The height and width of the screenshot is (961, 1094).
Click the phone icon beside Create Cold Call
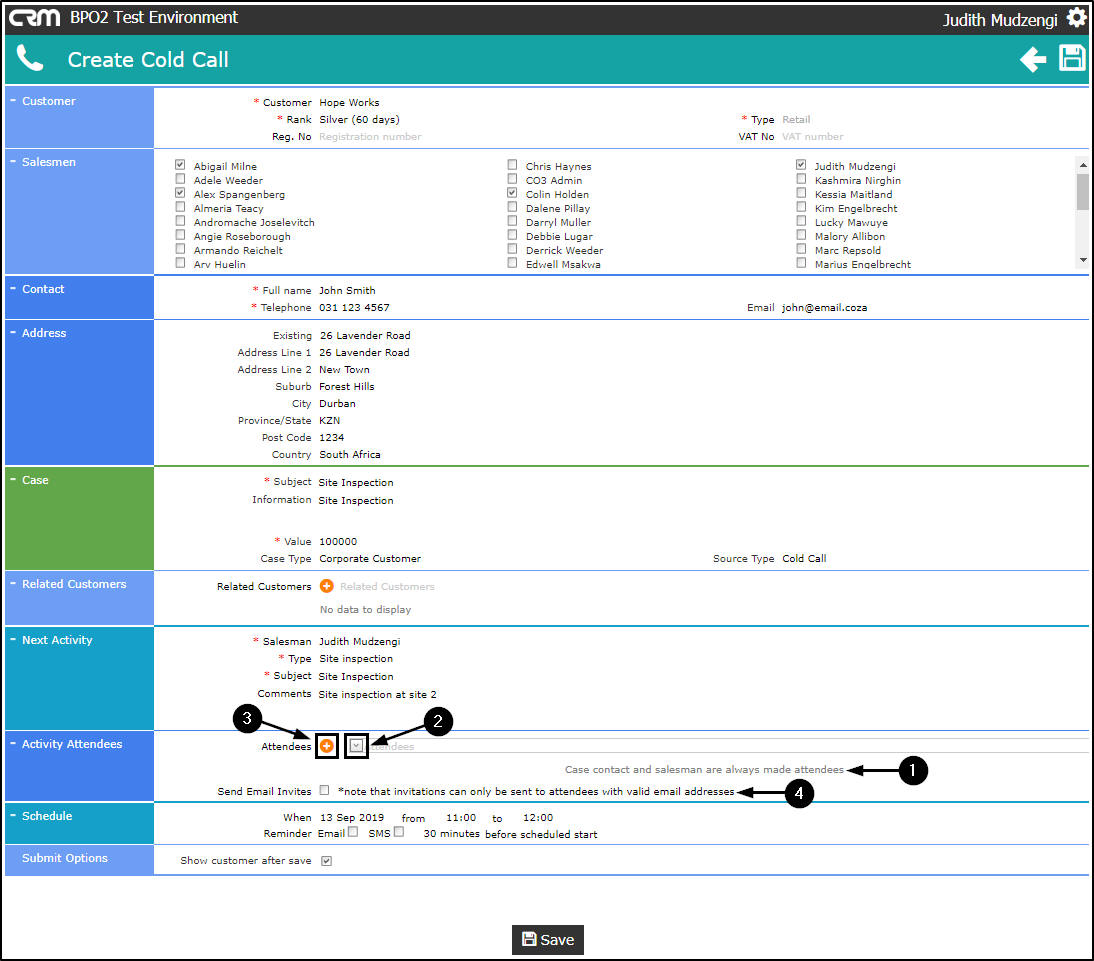(29, 58)
